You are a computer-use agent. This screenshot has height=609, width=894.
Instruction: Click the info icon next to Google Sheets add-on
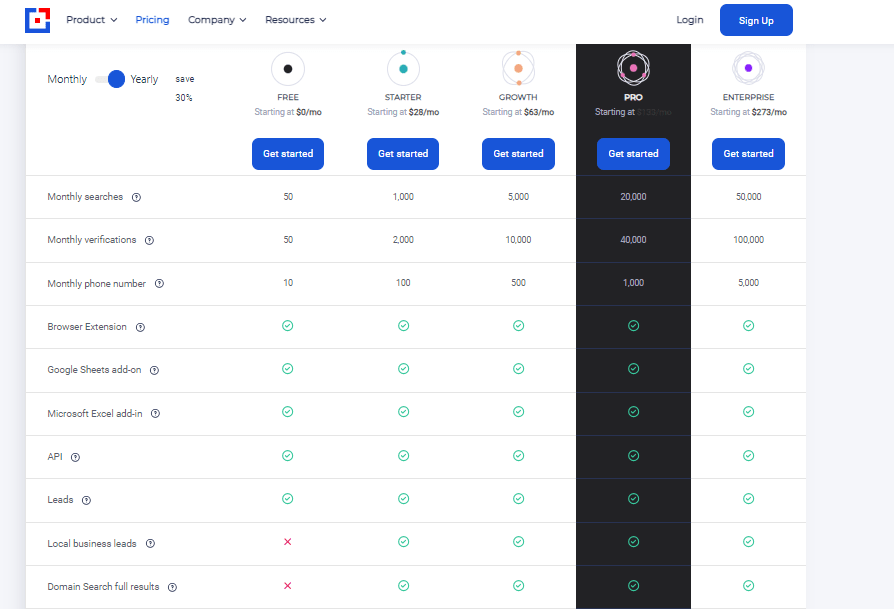[x=154, y=370]
